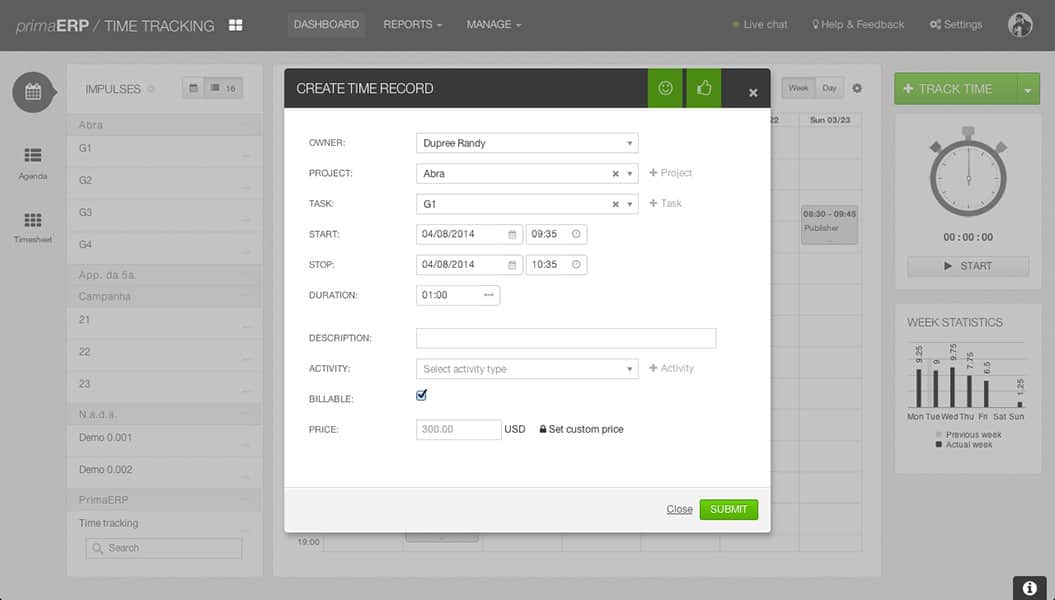Click the smiley face icon in dialog header
Viewport: 1055px width, 600px height.
pyautogui.click(x=665, y=89)
